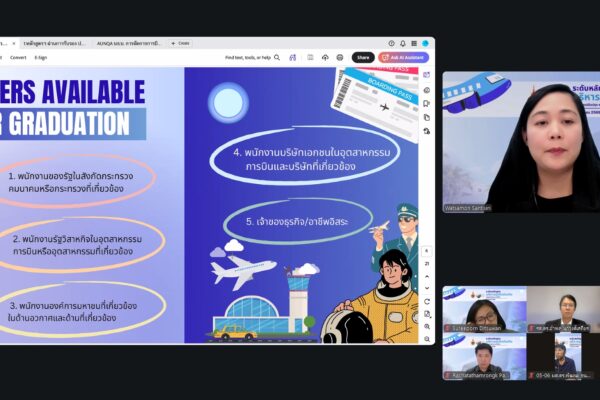This screenshot has width=600, height=400.
Task: Select the main speaker video tile
Action: 521,142
